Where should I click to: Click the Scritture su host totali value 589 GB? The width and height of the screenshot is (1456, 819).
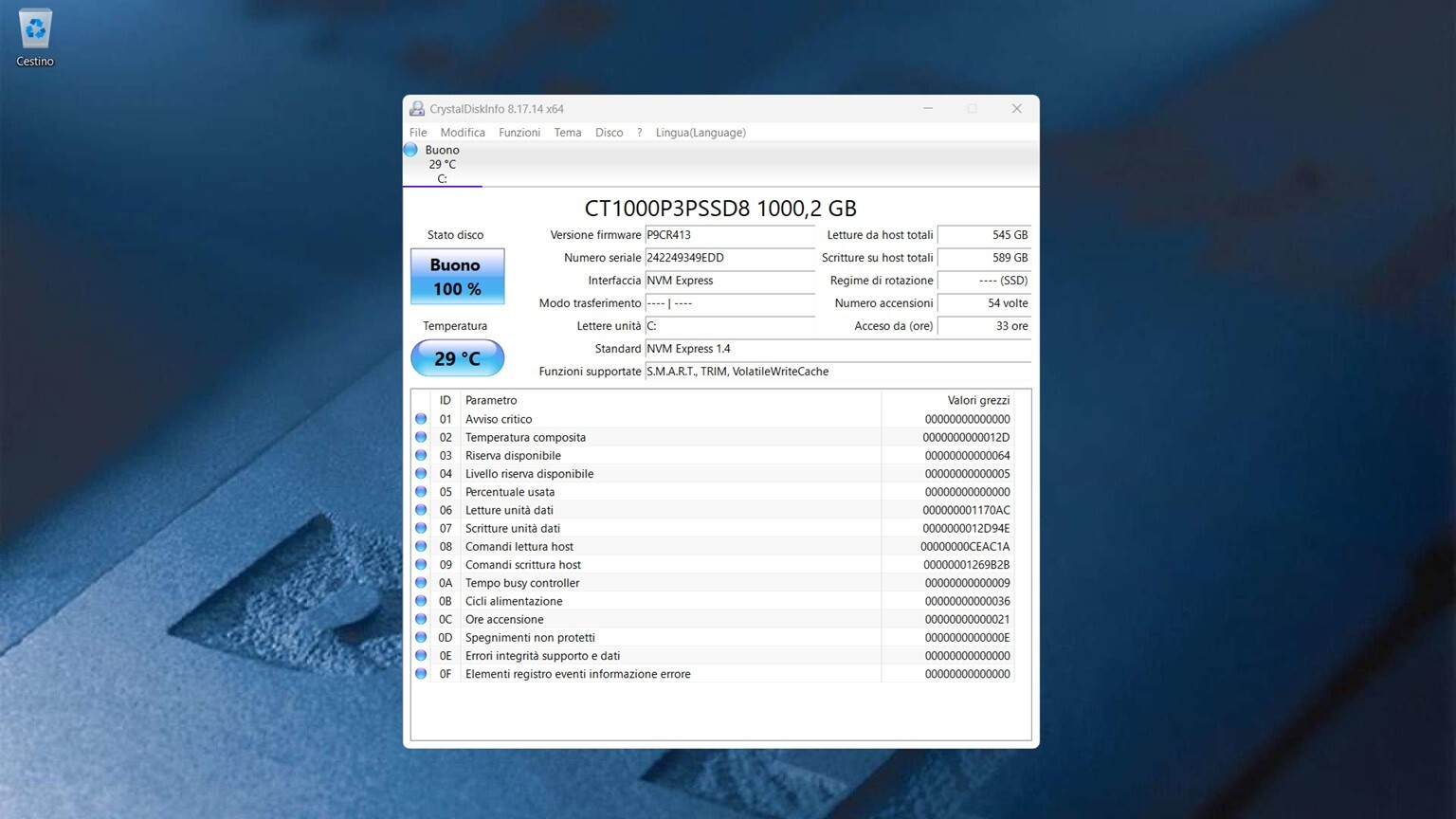[984, 258]
